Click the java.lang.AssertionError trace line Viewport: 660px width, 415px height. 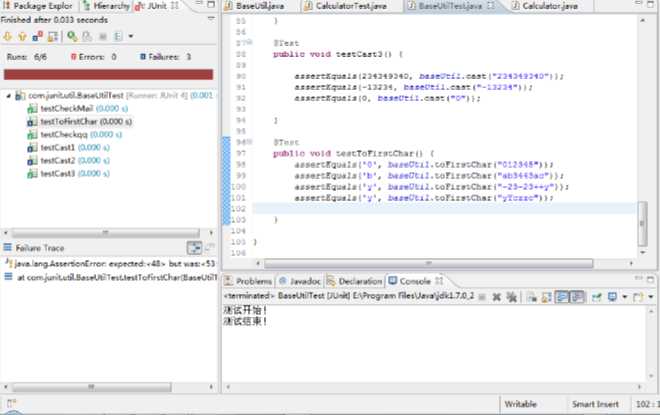click(x=110, y=264)
